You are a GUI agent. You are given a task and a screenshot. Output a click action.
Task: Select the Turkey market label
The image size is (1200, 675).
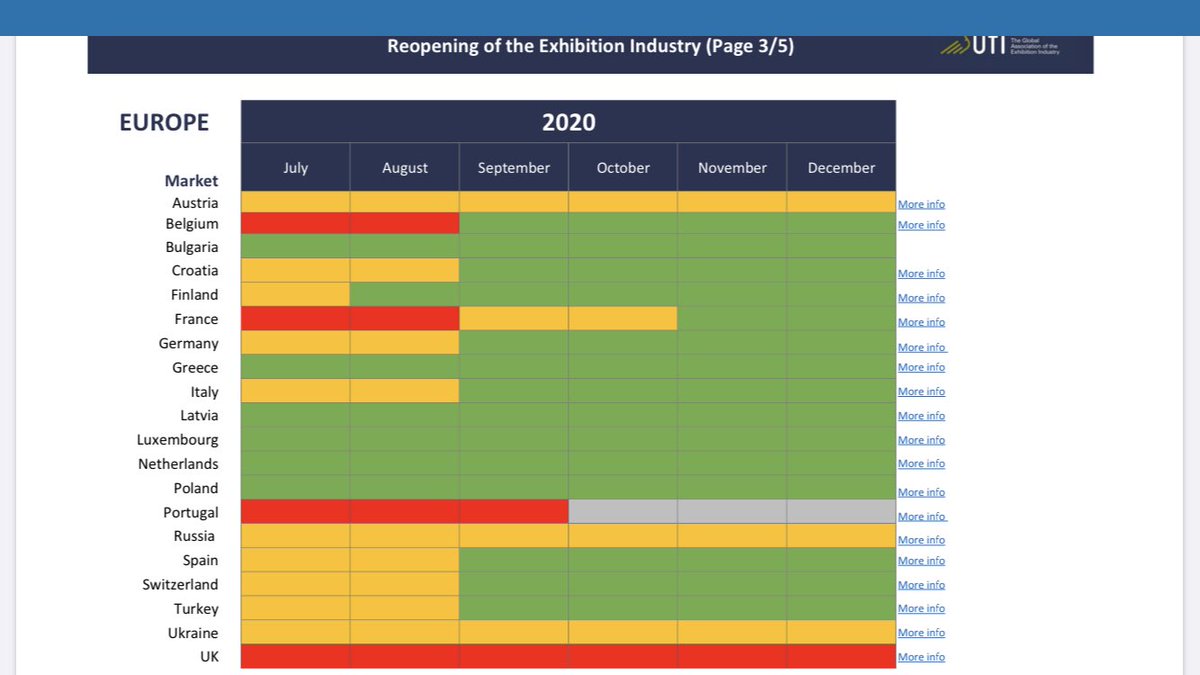[x=195, y=609]
